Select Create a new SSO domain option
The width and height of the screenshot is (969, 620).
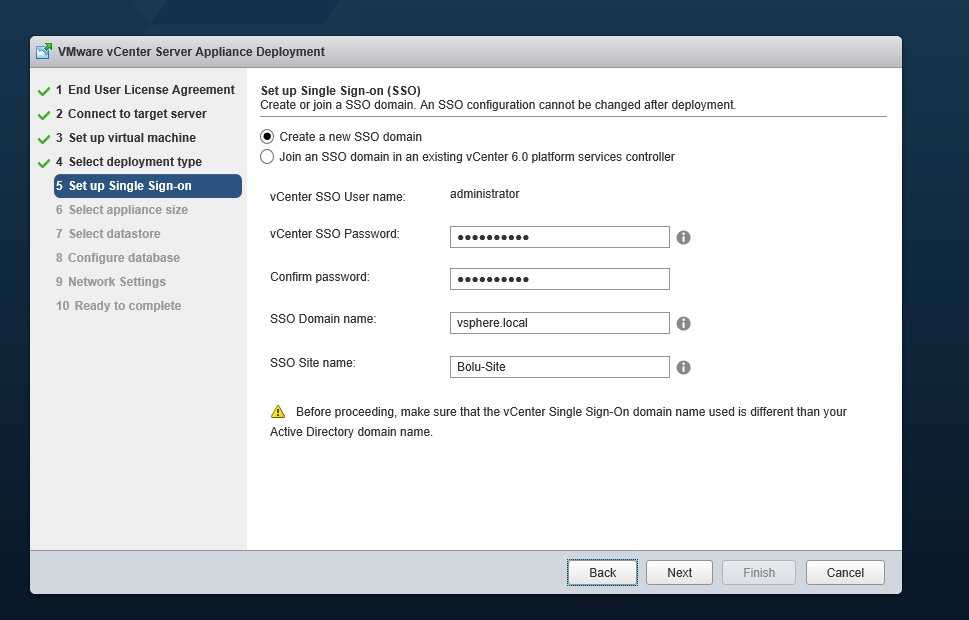click(x=267, y=137)
